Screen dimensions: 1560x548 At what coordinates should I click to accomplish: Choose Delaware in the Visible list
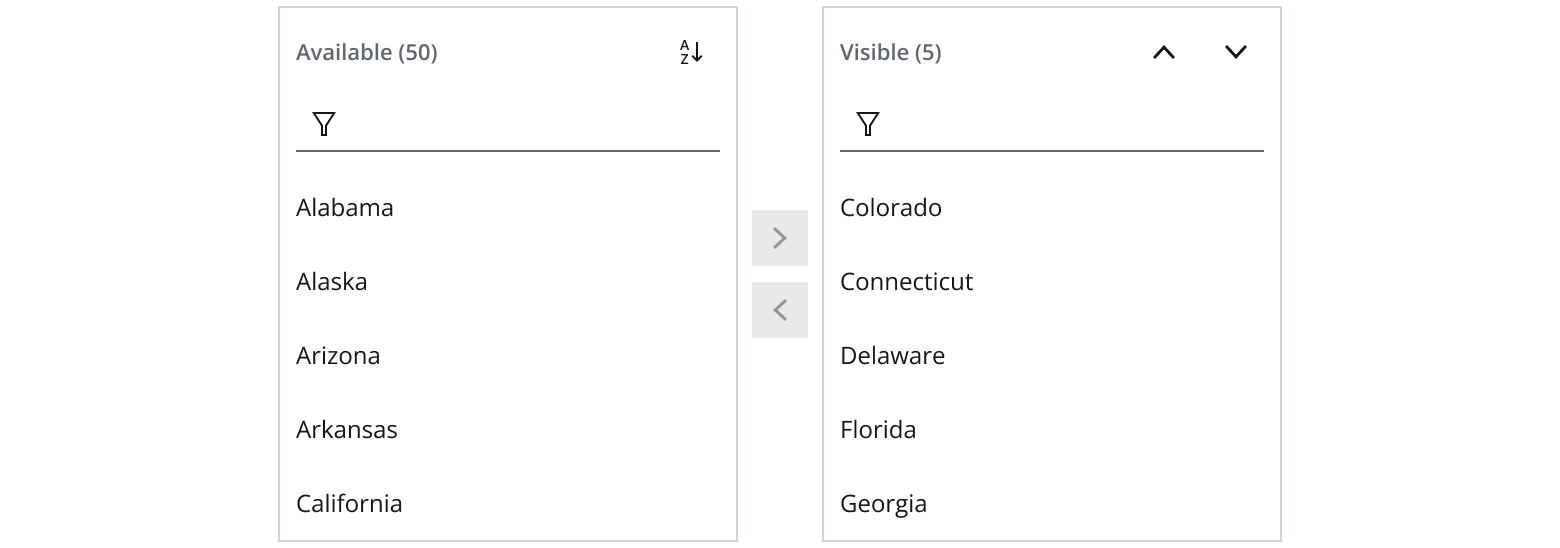coord(892,356)
